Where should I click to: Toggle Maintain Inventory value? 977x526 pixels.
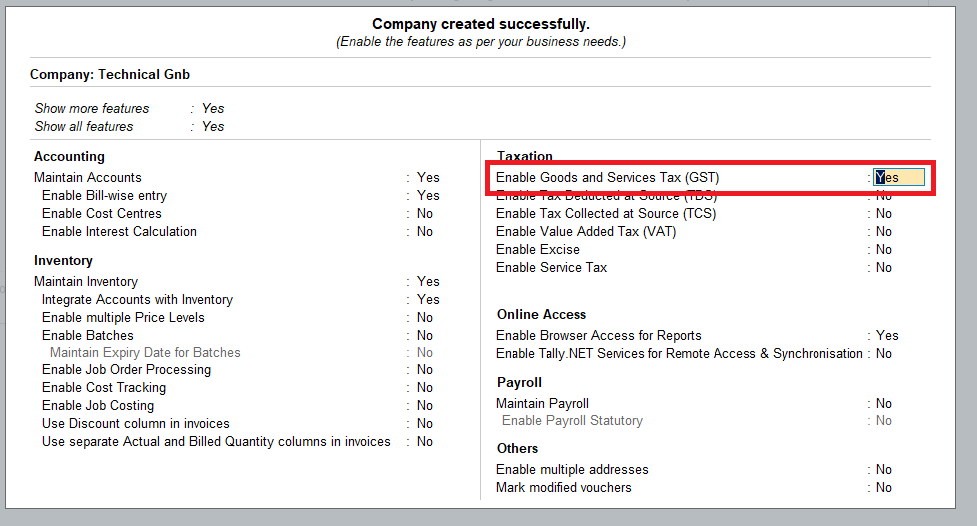[x=428, y=281]
